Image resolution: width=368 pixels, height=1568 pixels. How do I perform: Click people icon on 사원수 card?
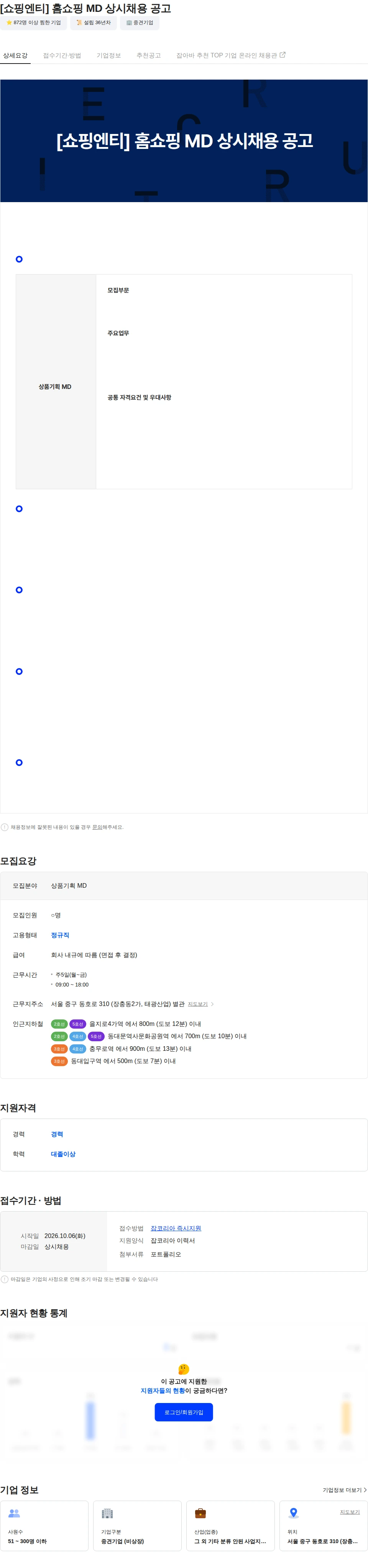point(14,1513)
